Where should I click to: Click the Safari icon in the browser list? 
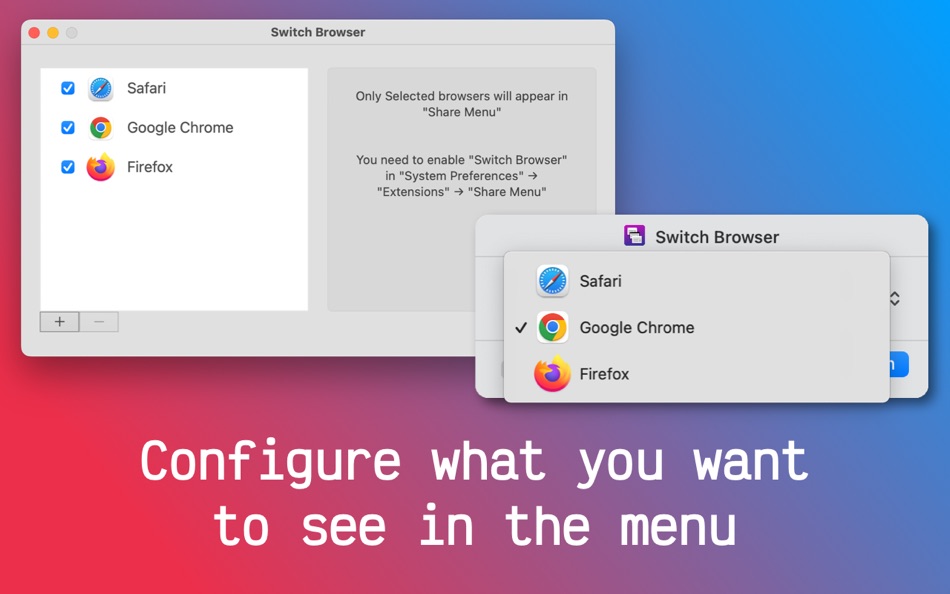click(x=101, y=88)
